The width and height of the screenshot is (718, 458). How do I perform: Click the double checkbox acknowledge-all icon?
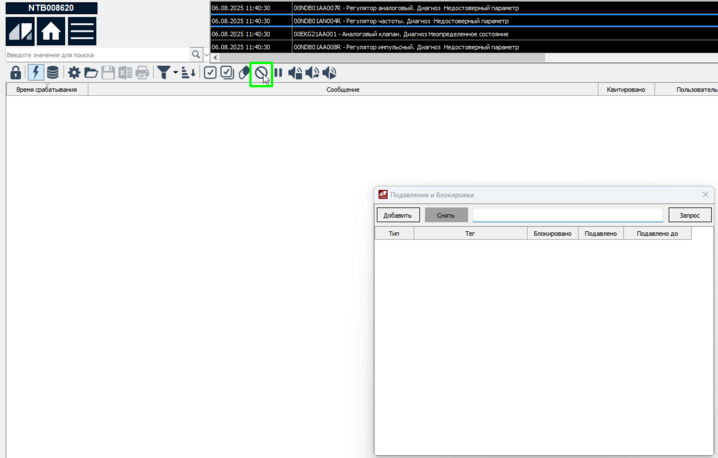(227, 73)
